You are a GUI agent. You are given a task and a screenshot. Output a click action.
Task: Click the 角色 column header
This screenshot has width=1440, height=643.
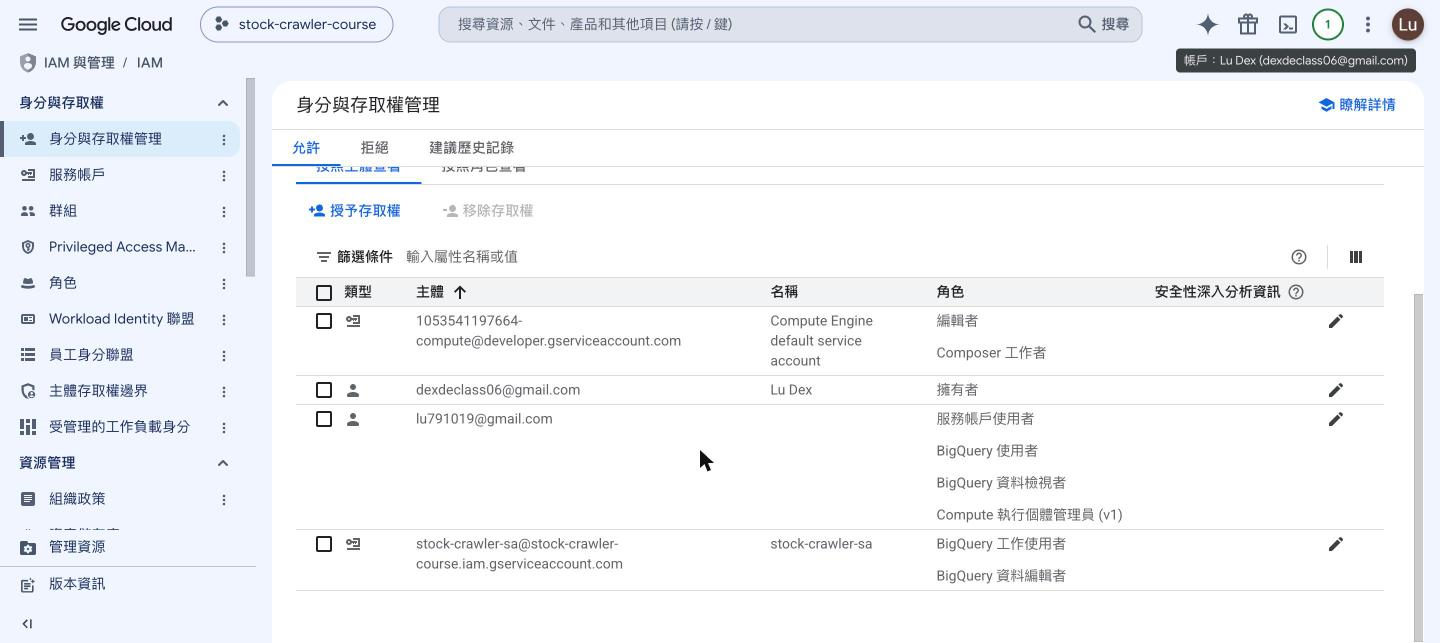[950, 292]
